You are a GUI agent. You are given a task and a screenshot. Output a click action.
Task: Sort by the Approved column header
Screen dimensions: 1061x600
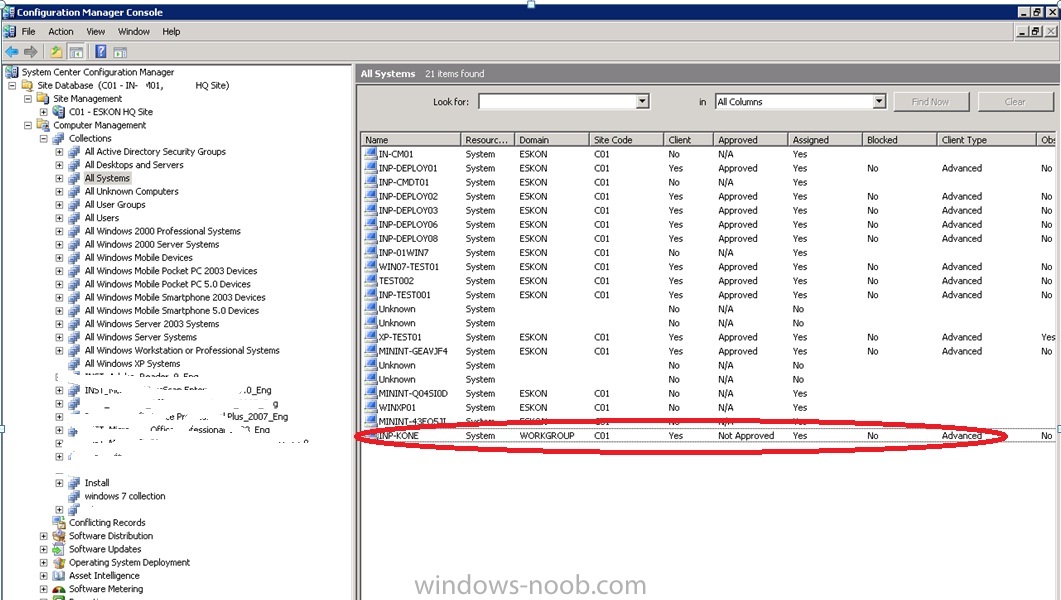coord(750,139)
